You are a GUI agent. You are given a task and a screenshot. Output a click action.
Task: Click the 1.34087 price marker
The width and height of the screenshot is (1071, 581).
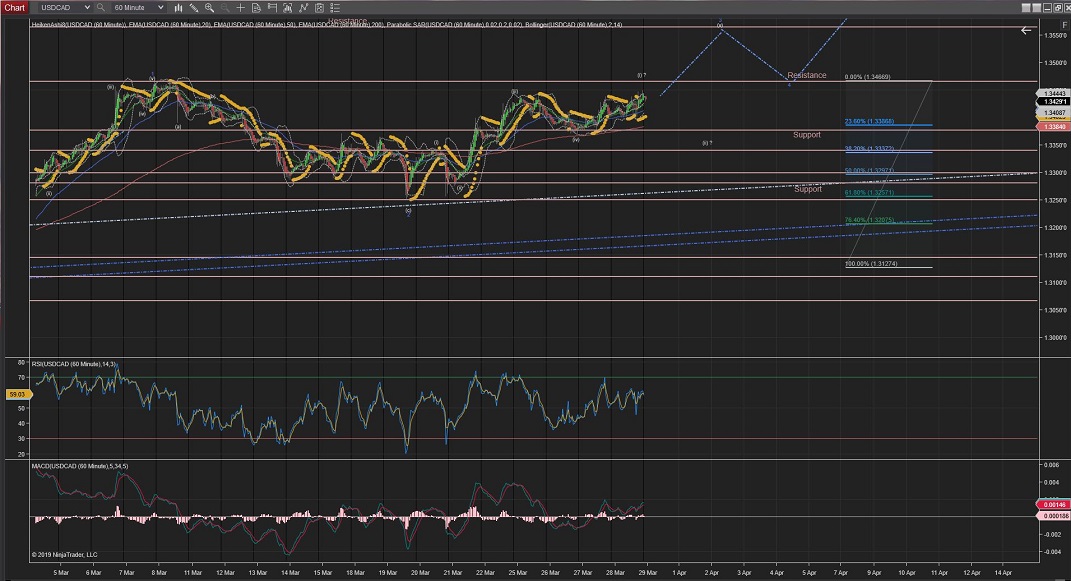1051,113
